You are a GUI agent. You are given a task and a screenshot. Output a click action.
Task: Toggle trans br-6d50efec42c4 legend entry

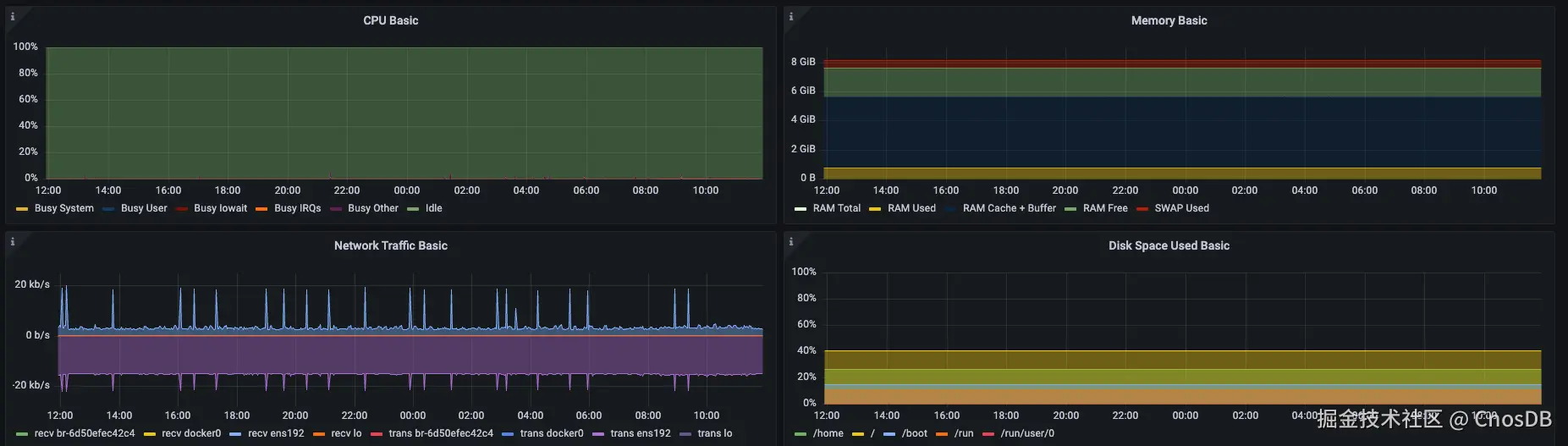click(441, 433)
